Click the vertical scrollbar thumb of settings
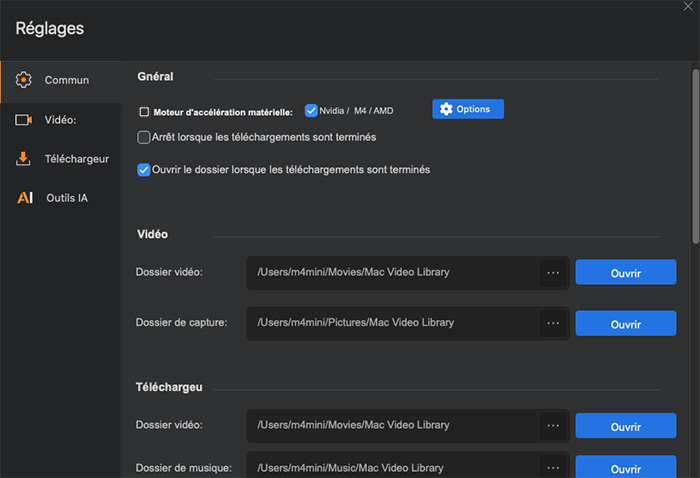The height and width of the screenshot is (478, 700). pos(695,156)
